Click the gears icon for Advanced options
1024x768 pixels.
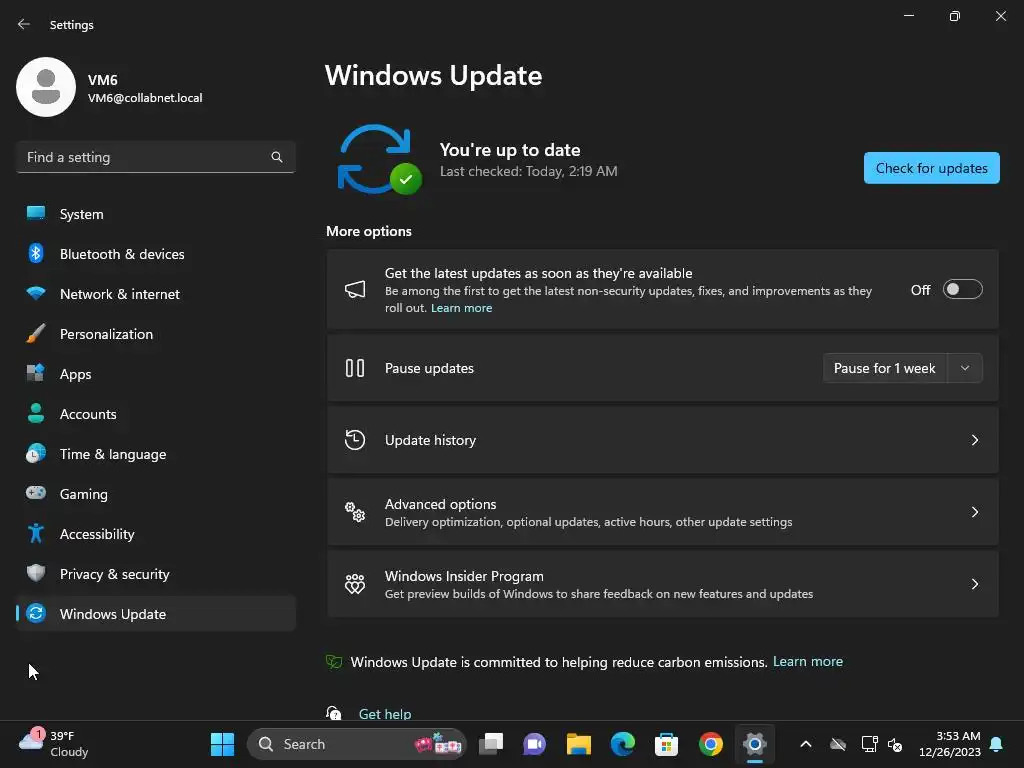pos(355,512)
